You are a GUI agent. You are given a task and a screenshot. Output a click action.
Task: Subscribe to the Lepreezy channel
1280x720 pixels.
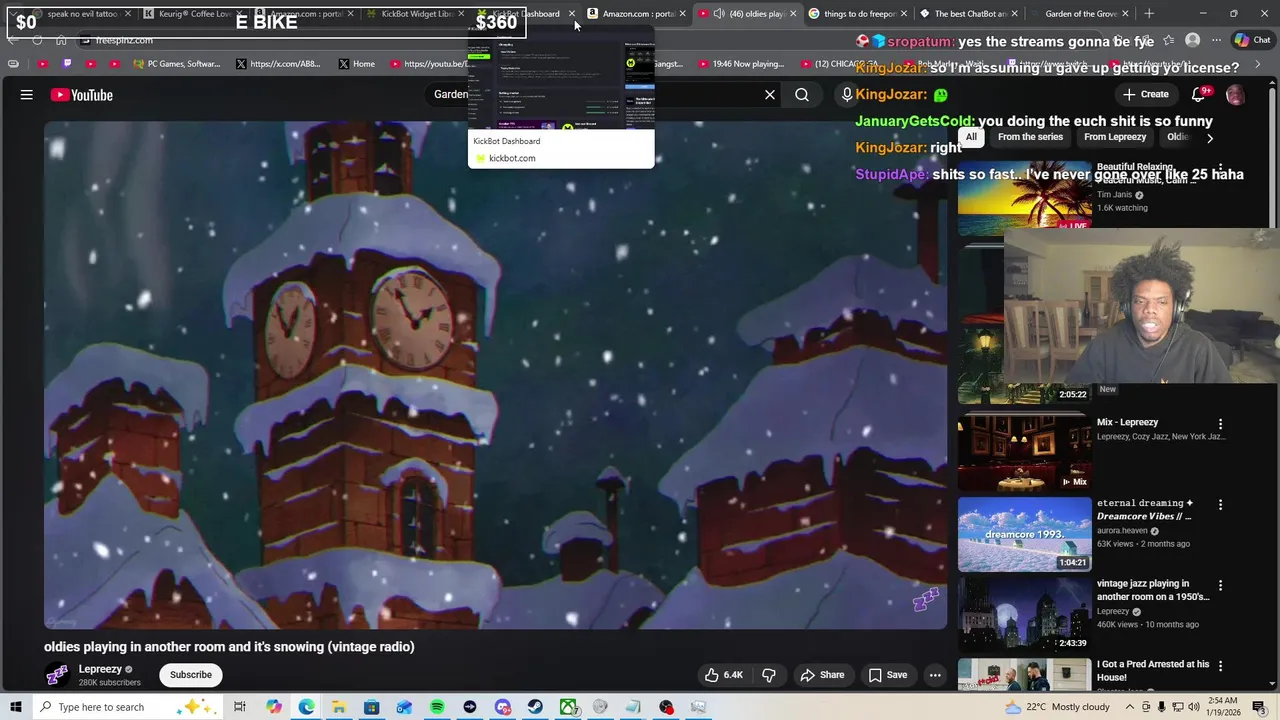pyautogui.click(x=191, y=675)
